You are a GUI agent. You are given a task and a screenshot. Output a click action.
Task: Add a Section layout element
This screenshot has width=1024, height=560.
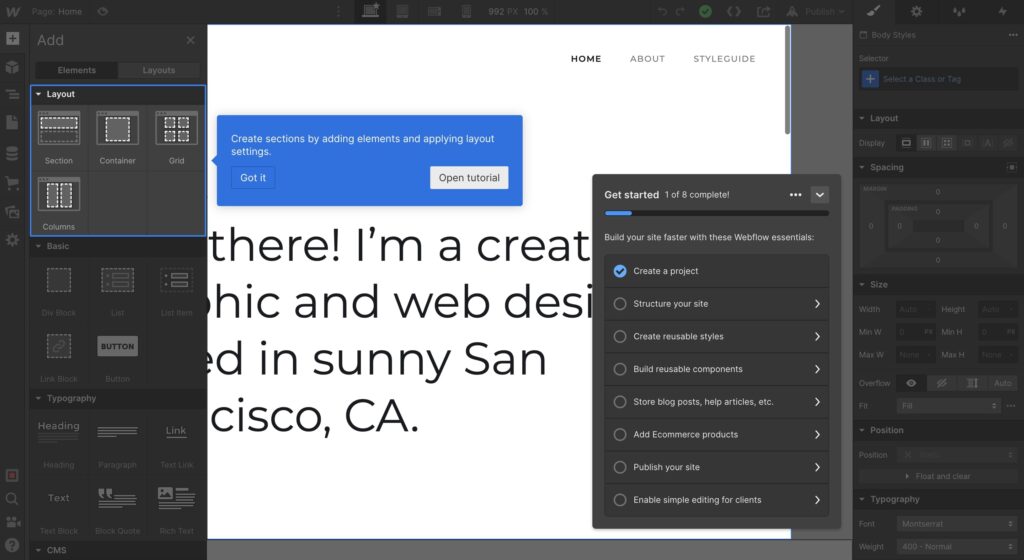tap(59, 130)
